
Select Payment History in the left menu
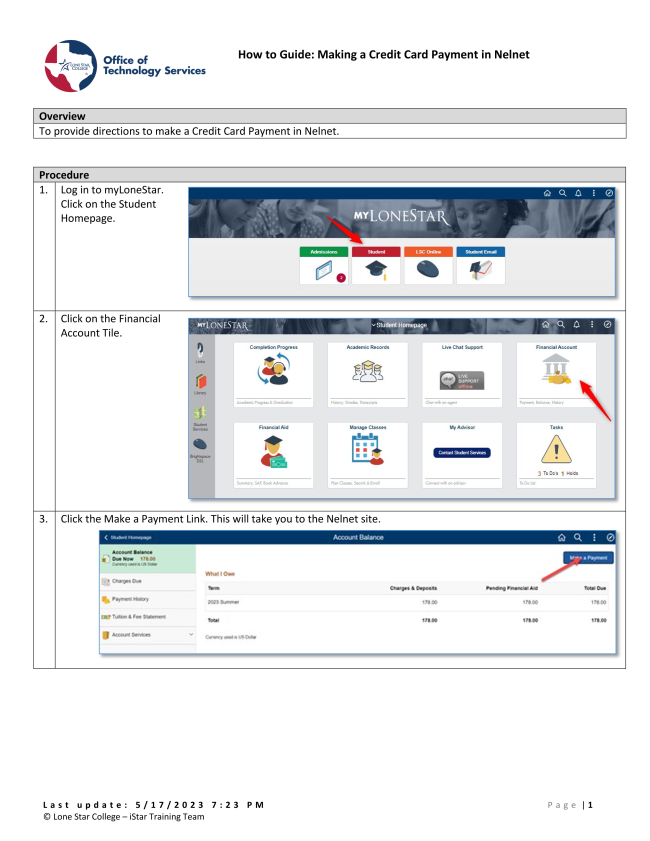point(147,599)
